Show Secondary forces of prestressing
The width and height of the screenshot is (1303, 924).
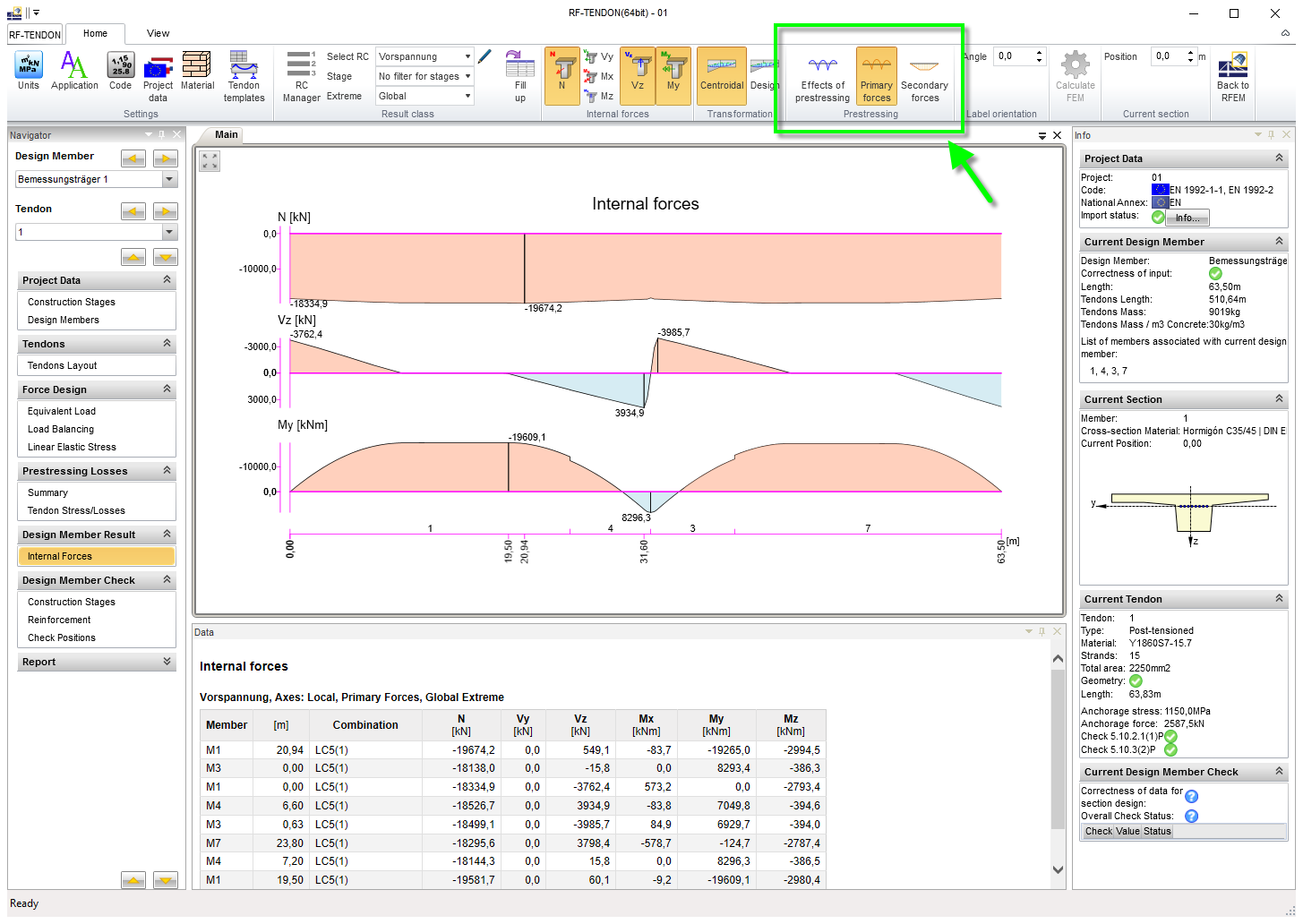coord(924,77)
